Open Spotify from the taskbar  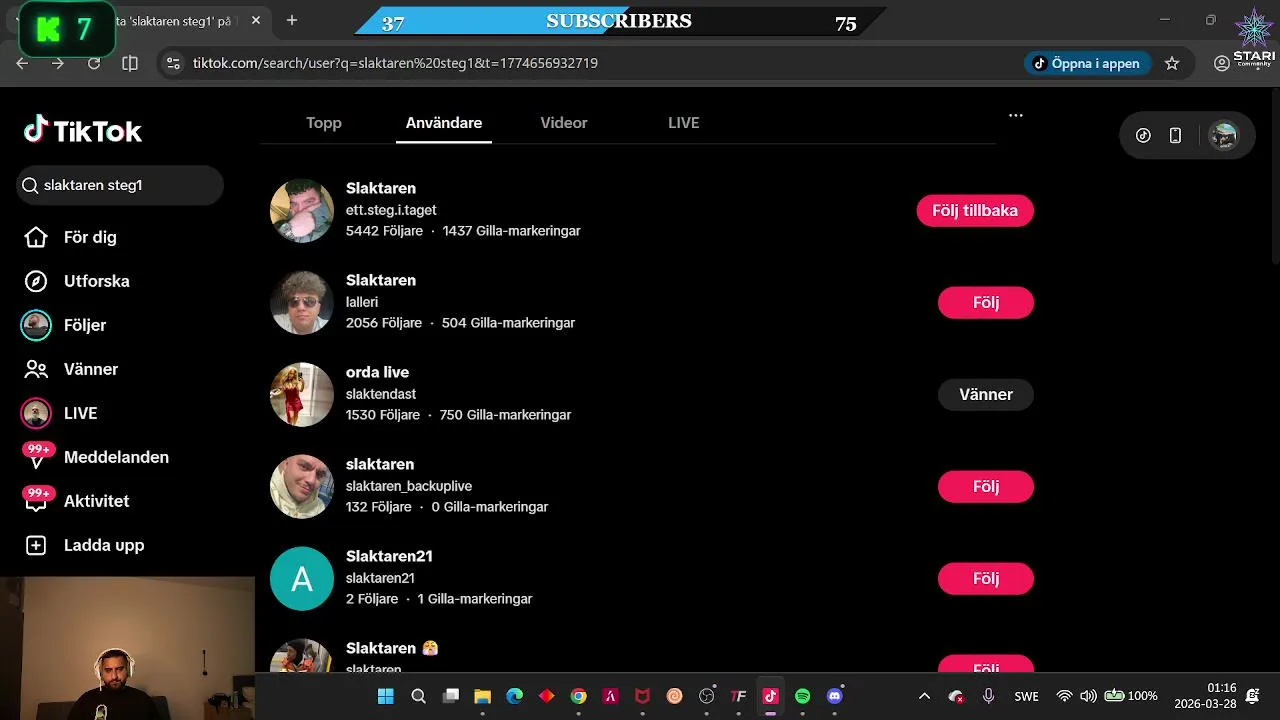click(802, 696)
